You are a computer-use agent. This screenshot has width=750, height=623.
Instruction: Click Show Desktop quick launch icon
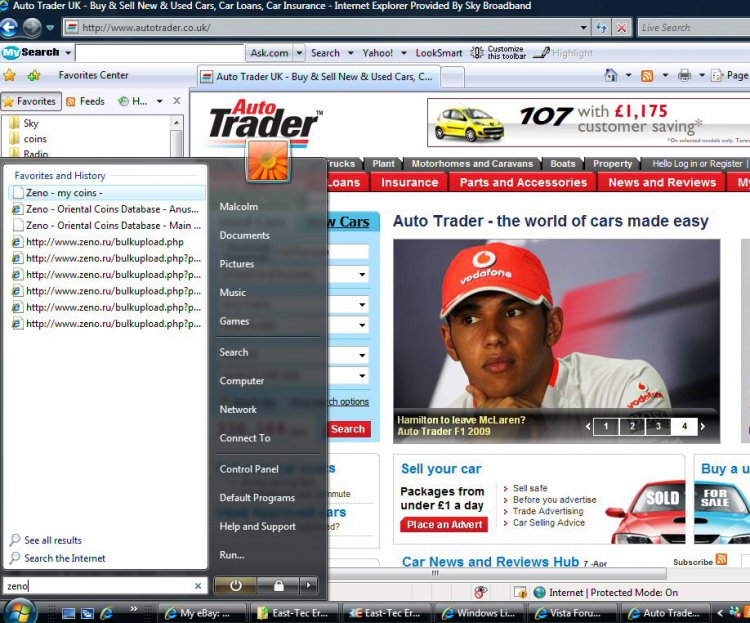68,613
